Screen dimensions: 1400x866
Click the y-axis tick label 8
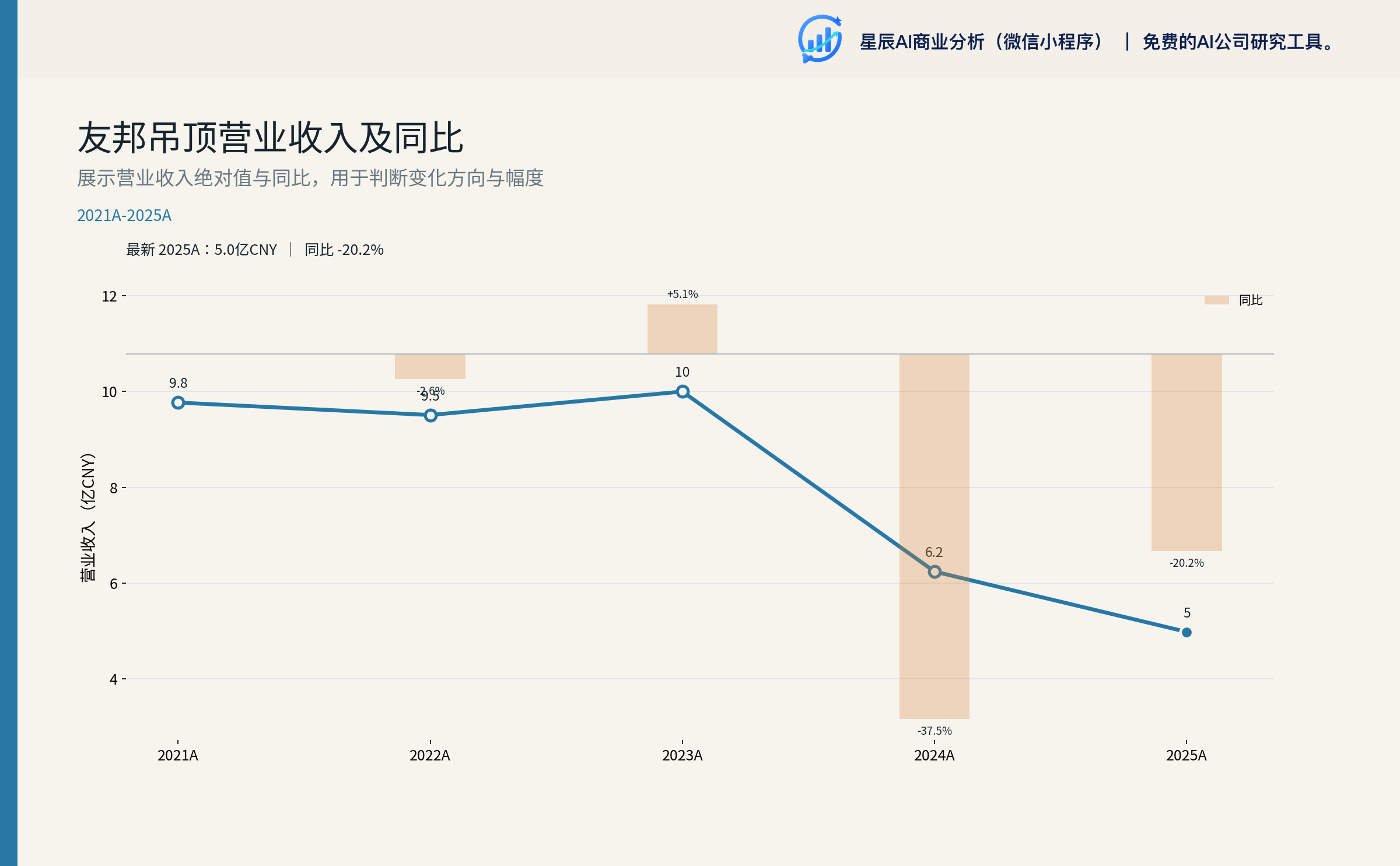point(114,488)
